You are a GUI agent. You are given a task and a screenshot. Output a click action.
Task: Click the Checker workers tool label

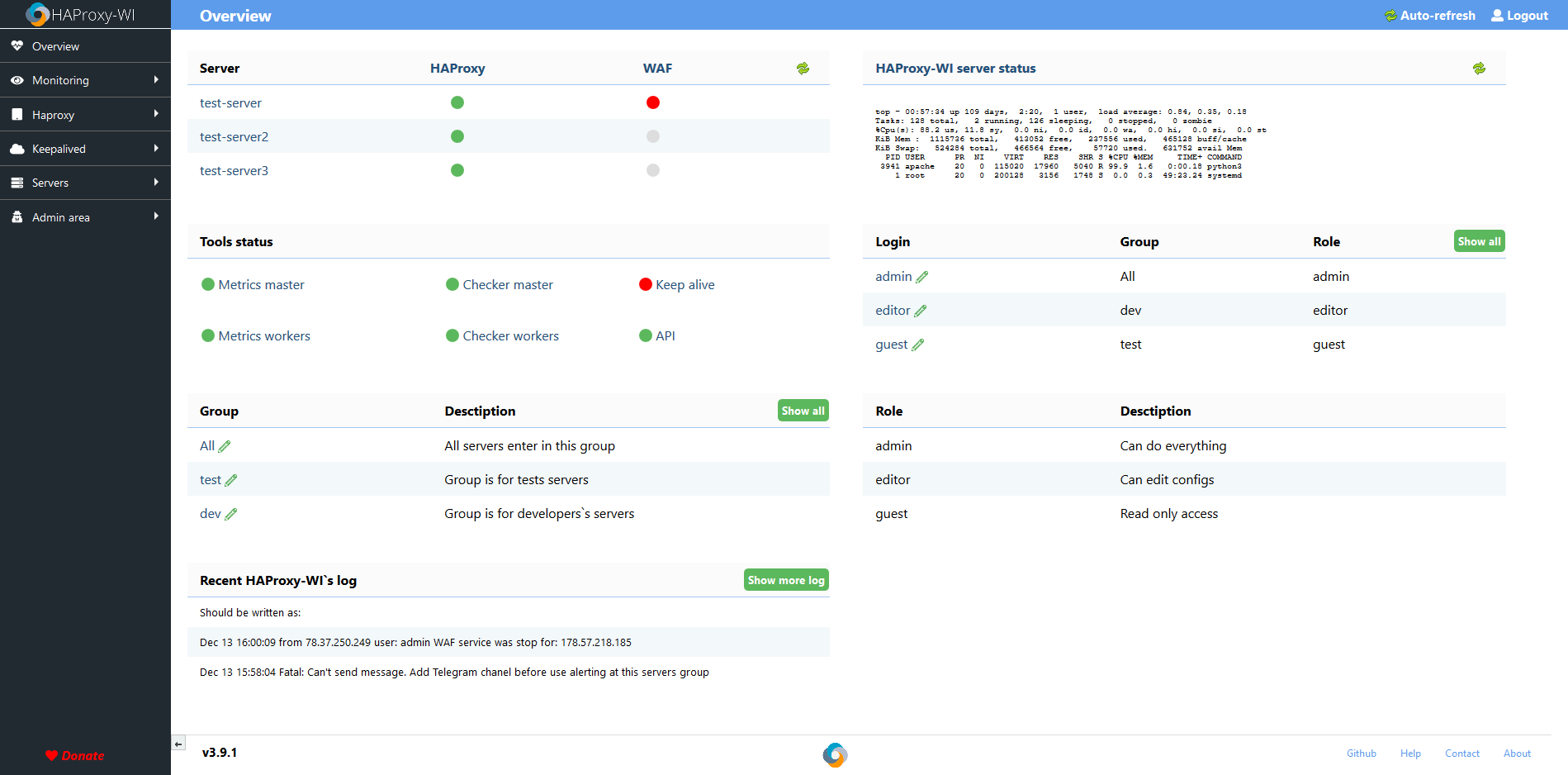tap(510, 336)
